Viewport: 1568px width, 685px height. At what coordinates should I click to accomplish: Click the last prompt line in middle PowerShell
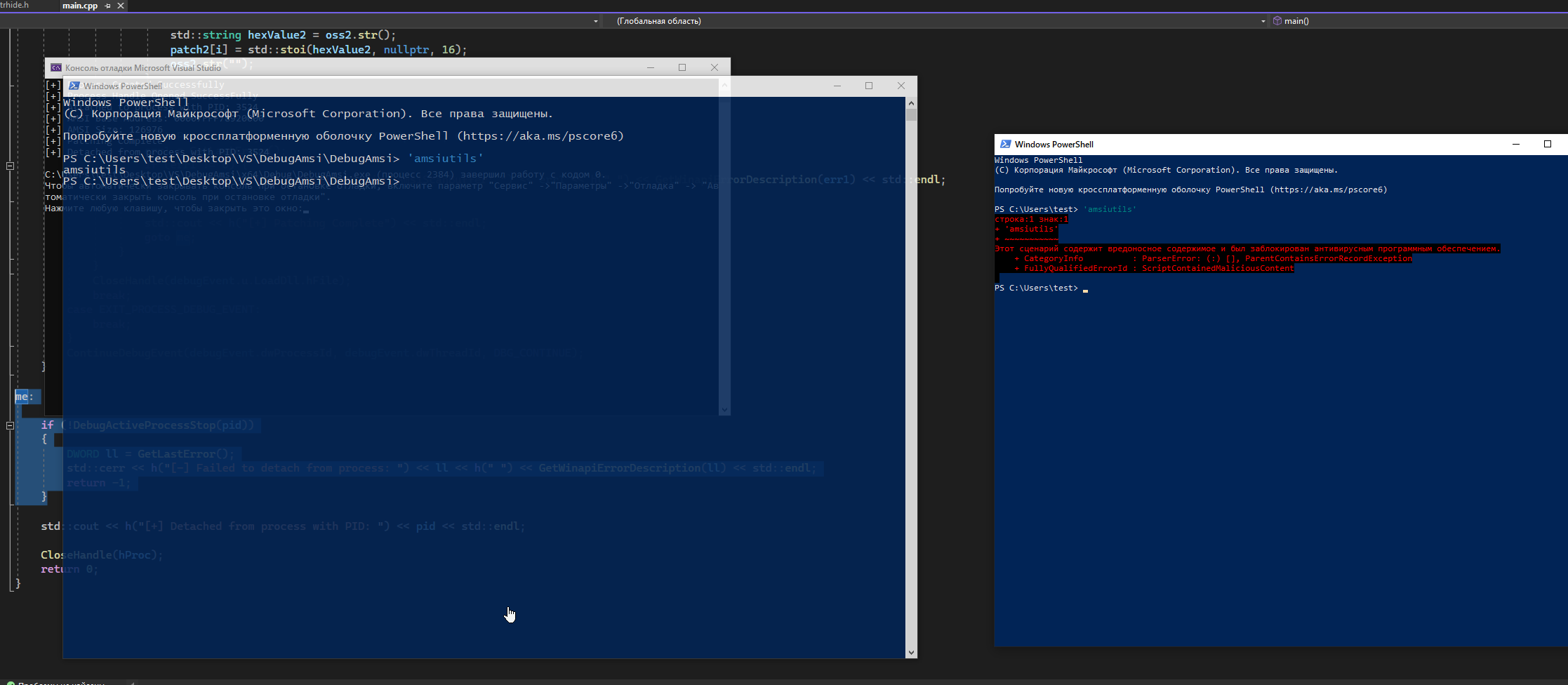pos(231,181)
